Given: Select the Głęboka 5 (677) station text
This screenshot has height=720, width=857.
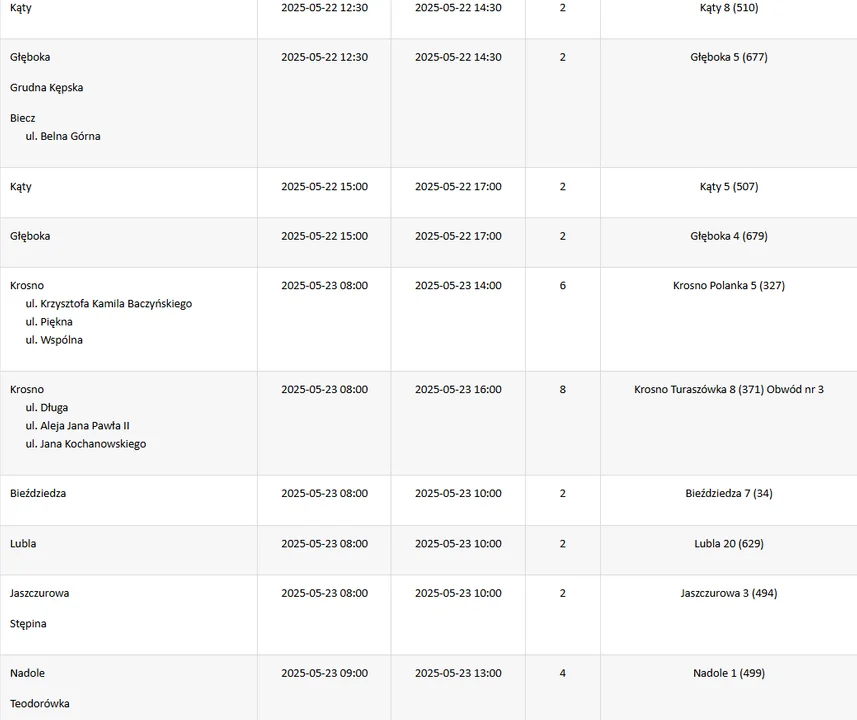Looking at the screenshot, I should 729,57.
